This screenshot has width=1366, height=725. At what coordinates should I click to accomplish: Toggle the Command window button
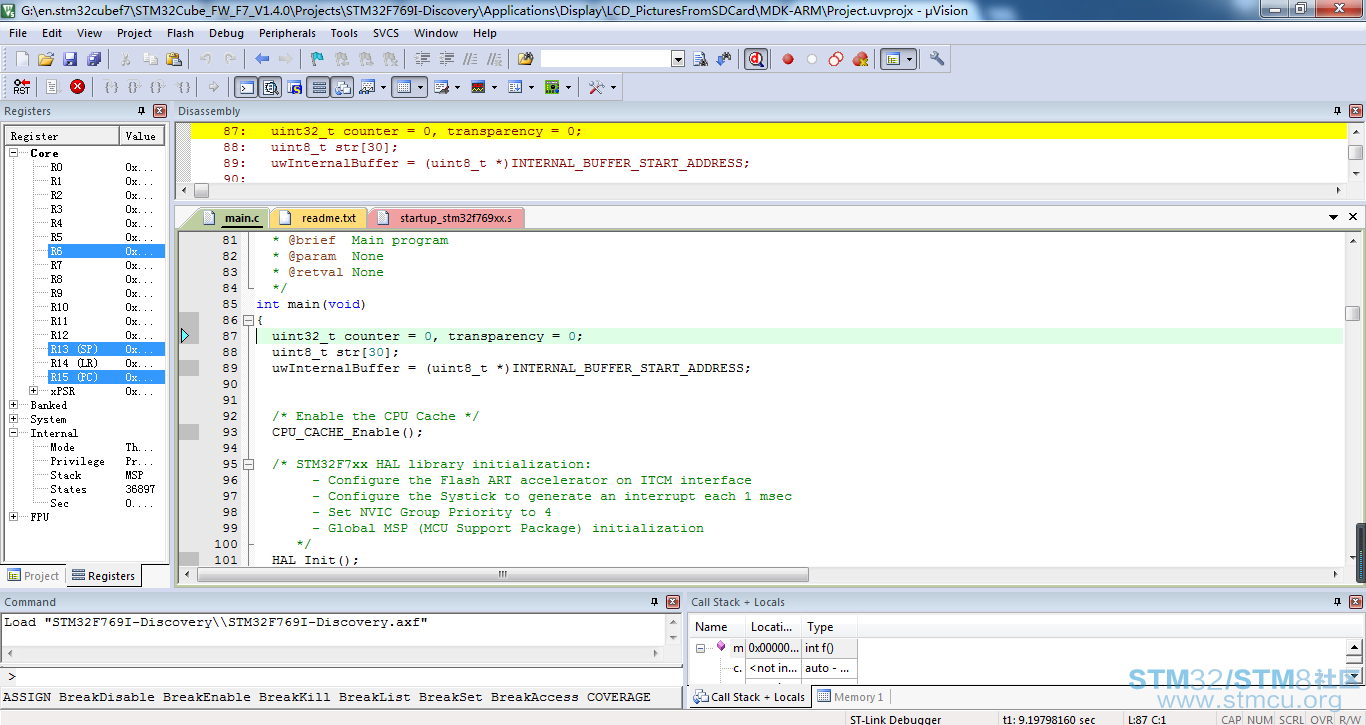[245, 87]
